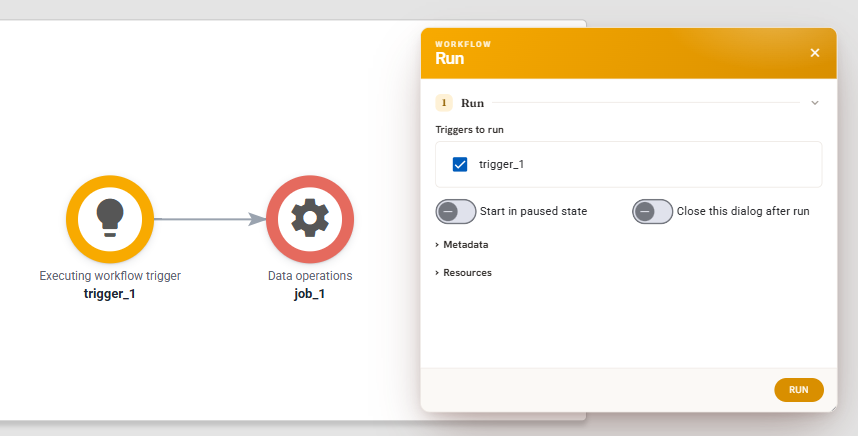Viewport: 858px width, 436px height.
Task: Click the trigger_1 node label
Action: click(109, 294)
